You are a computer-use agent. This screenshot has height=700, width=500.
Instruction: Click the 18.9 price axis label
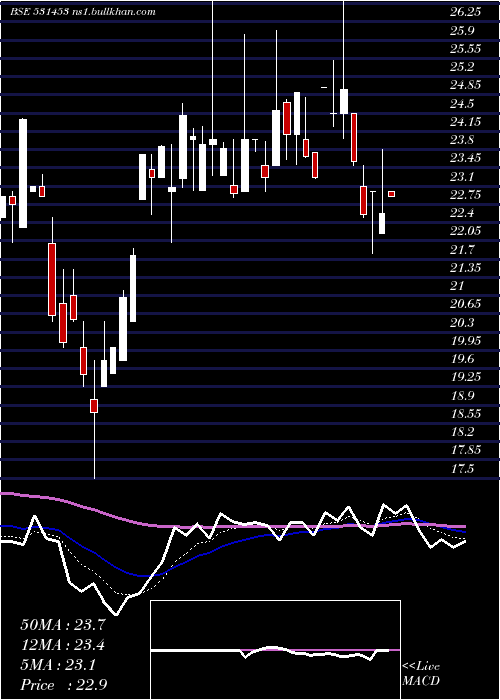coord(462,395)
